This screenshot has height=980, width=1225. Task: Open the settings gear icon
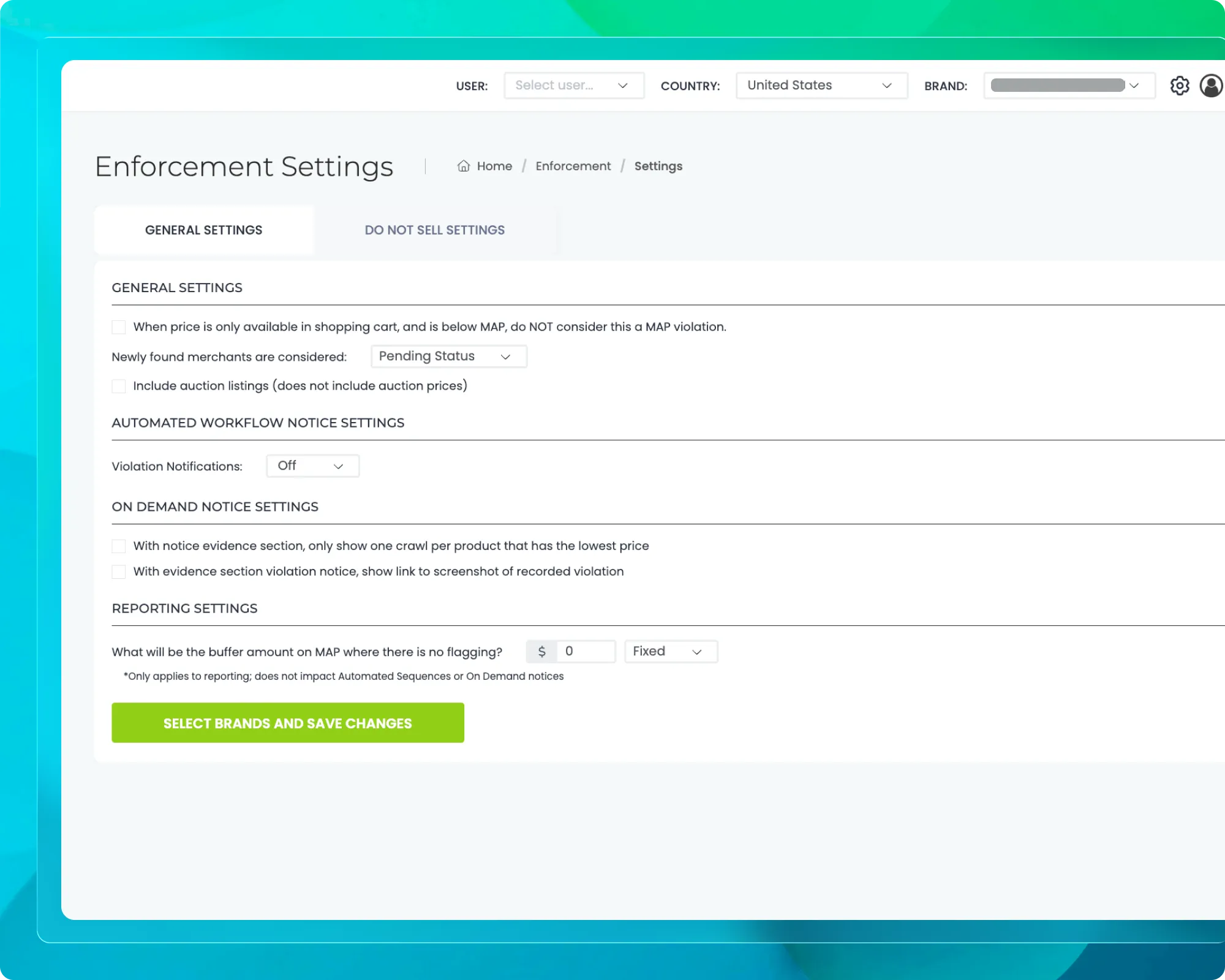click(1179, 86)
